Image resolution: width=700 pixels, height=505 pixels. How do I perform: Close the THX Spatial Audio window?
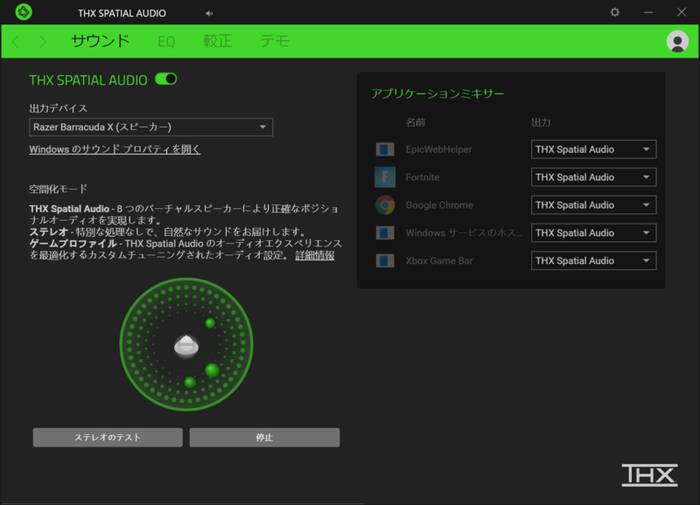(x=681, y=12)
